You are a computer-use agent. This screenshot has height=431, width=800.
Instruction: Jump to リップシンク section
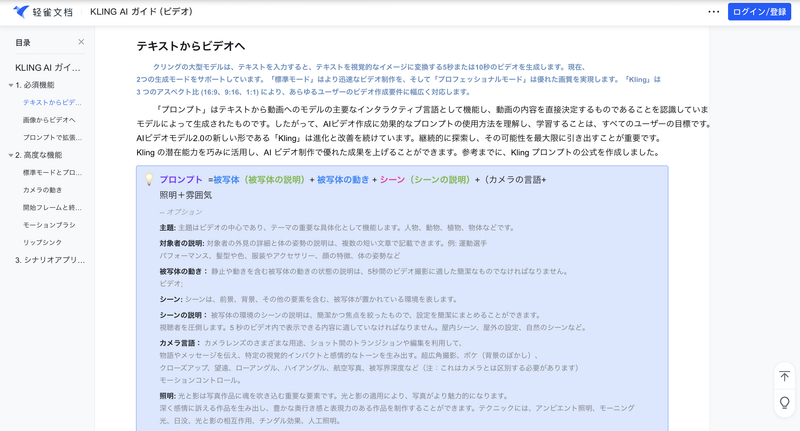click(42, 242)
